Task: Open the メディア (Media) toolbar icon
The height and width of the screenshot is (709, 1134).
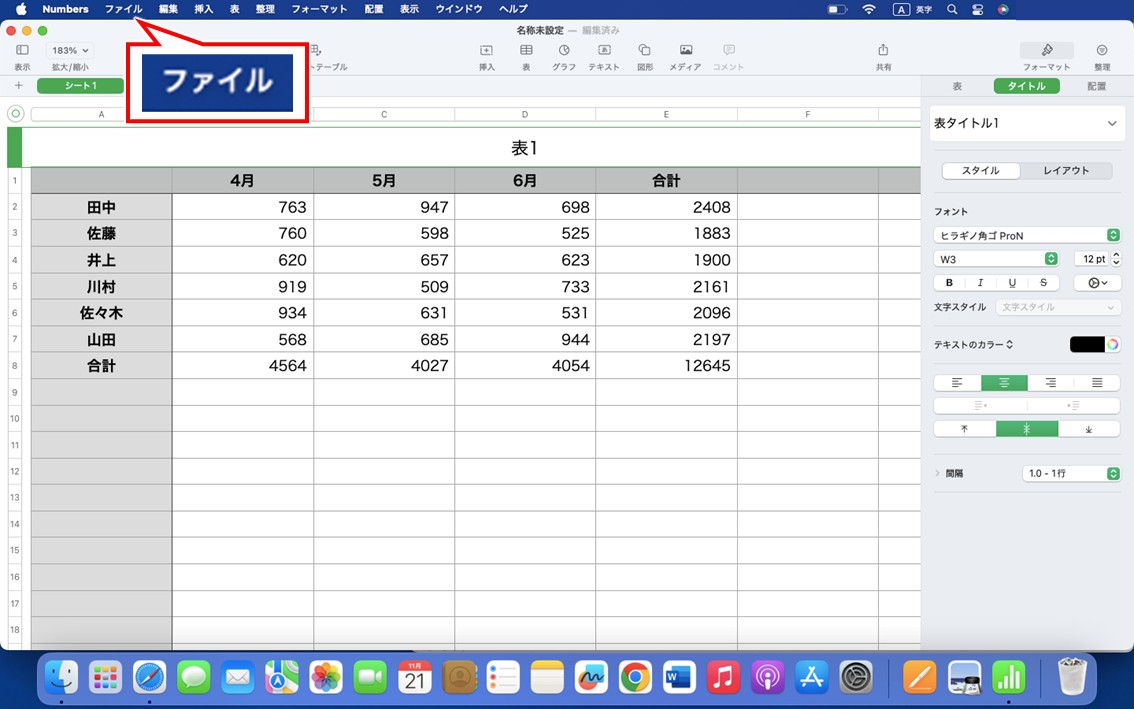Action: pyautogui.click(x=684, y=52)
